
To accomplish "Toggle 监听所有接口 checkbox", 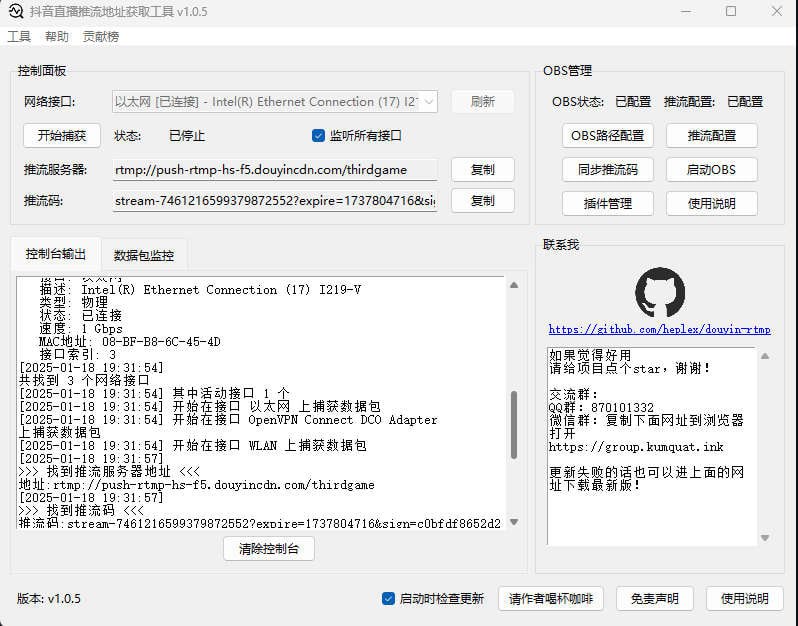I will pos(319,135).
